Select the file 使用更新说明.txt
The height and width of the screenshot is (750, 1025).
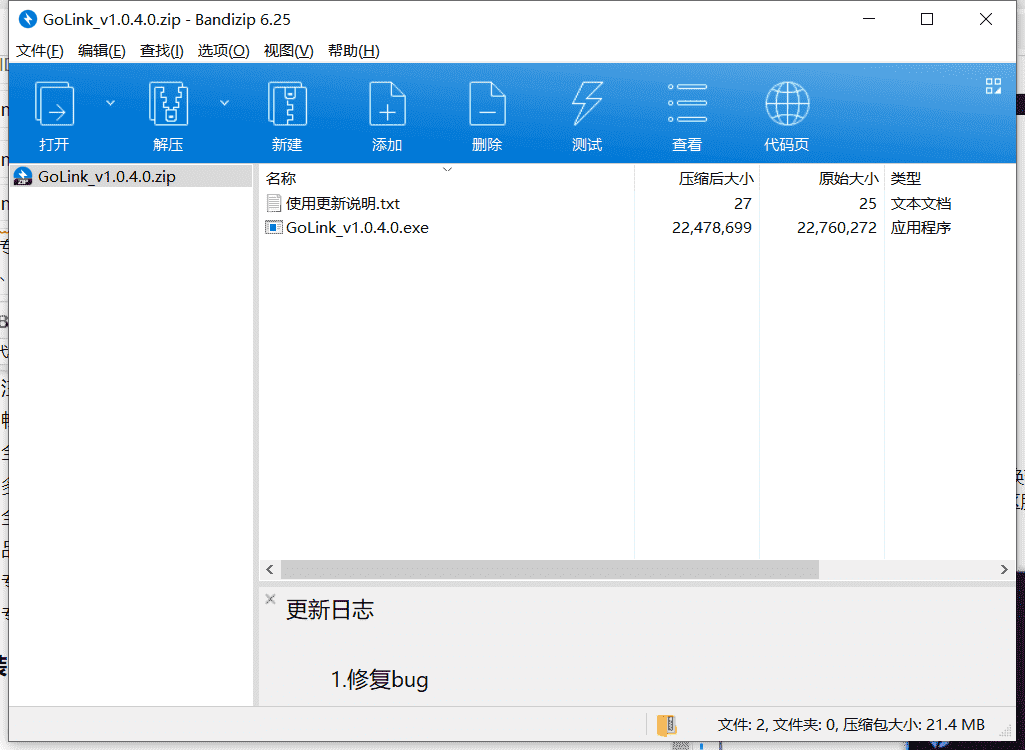343,203
